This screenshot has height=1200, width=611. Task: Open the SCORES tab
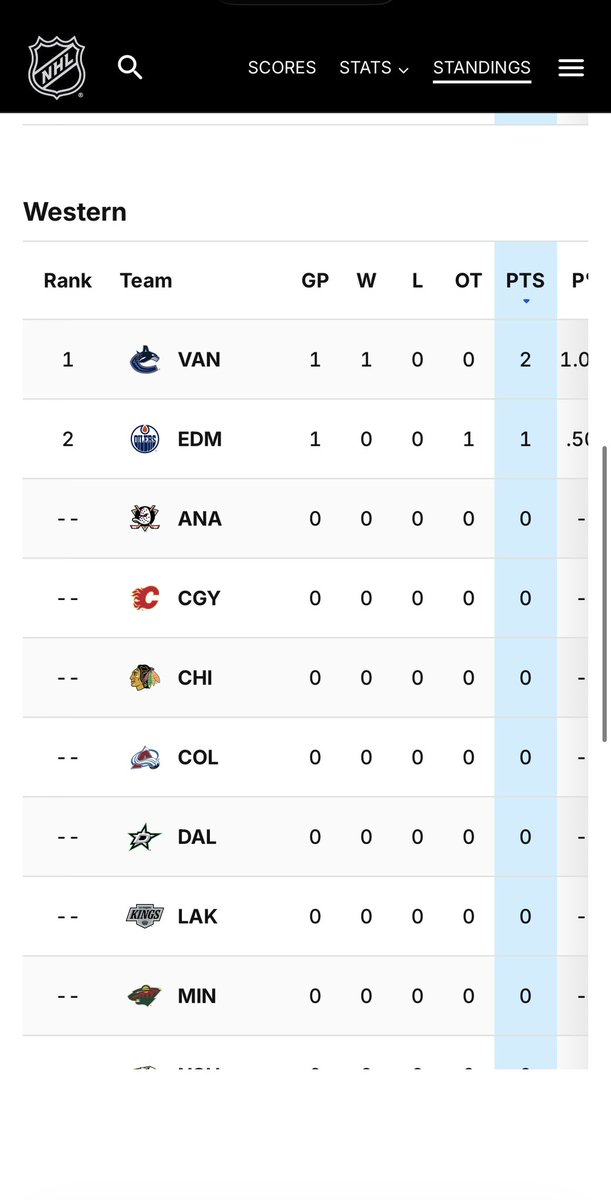[282, 68]
